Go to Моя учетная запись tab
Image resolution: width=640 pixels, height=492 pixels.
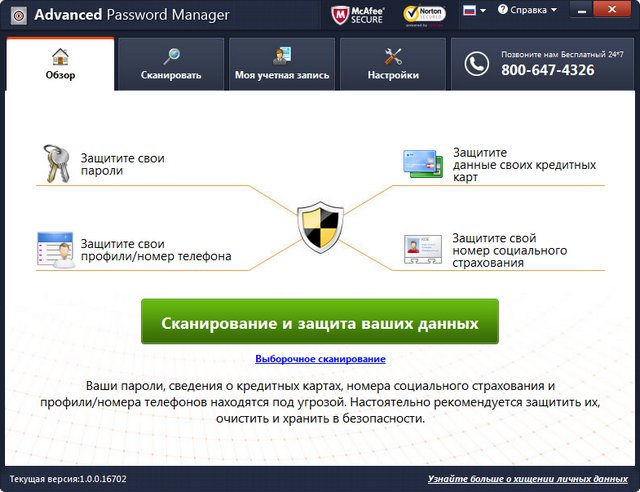click(281, 64)
